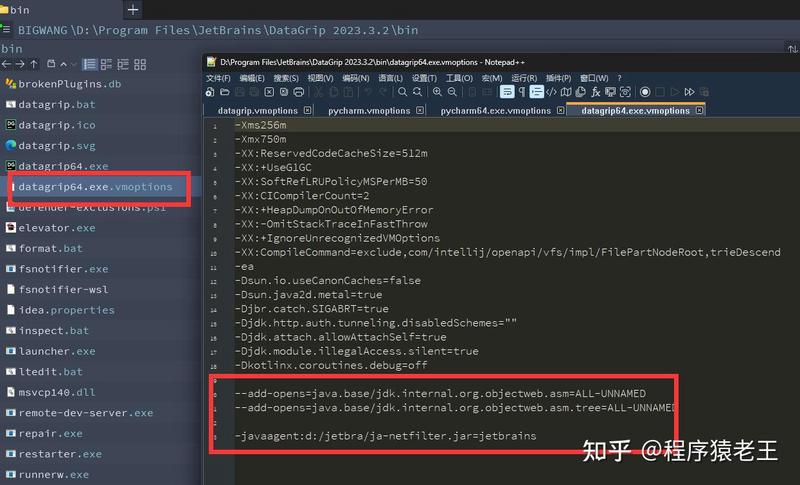800x485 pixels.
Task: Open the 语言(L) menu
Action: tap(390, 78)
